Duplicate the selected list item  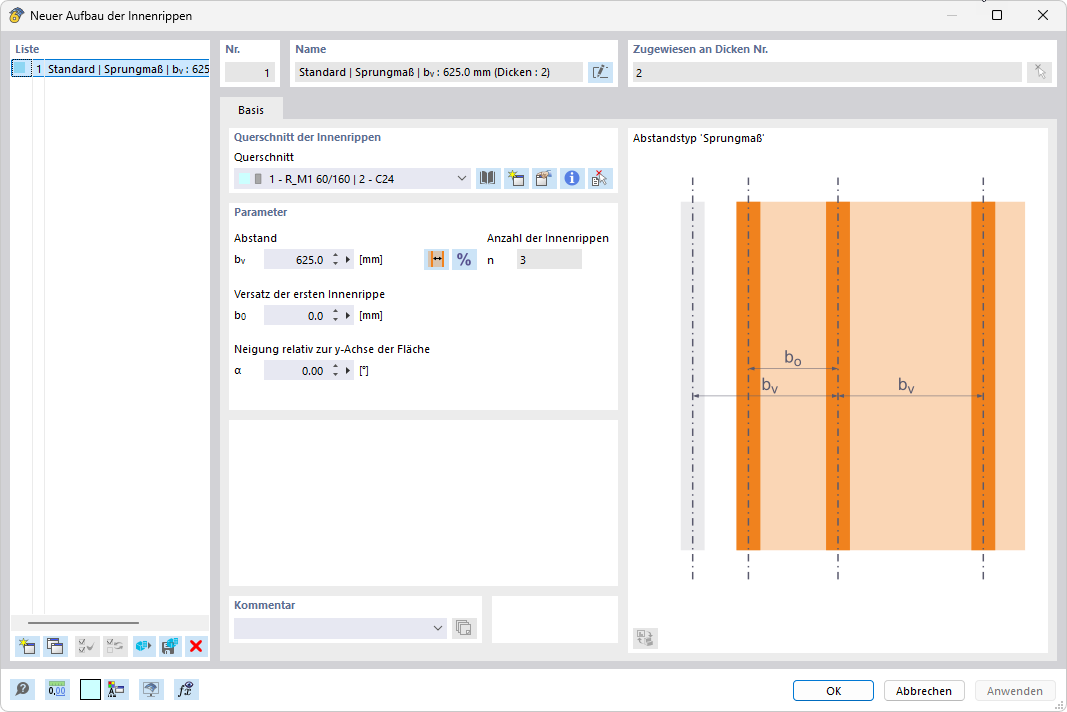(55, 646)
